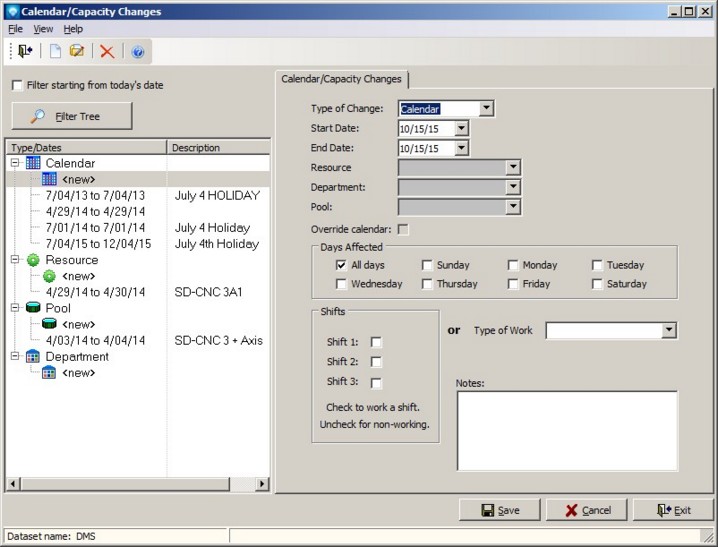Open the View menu

click(43, 29)
